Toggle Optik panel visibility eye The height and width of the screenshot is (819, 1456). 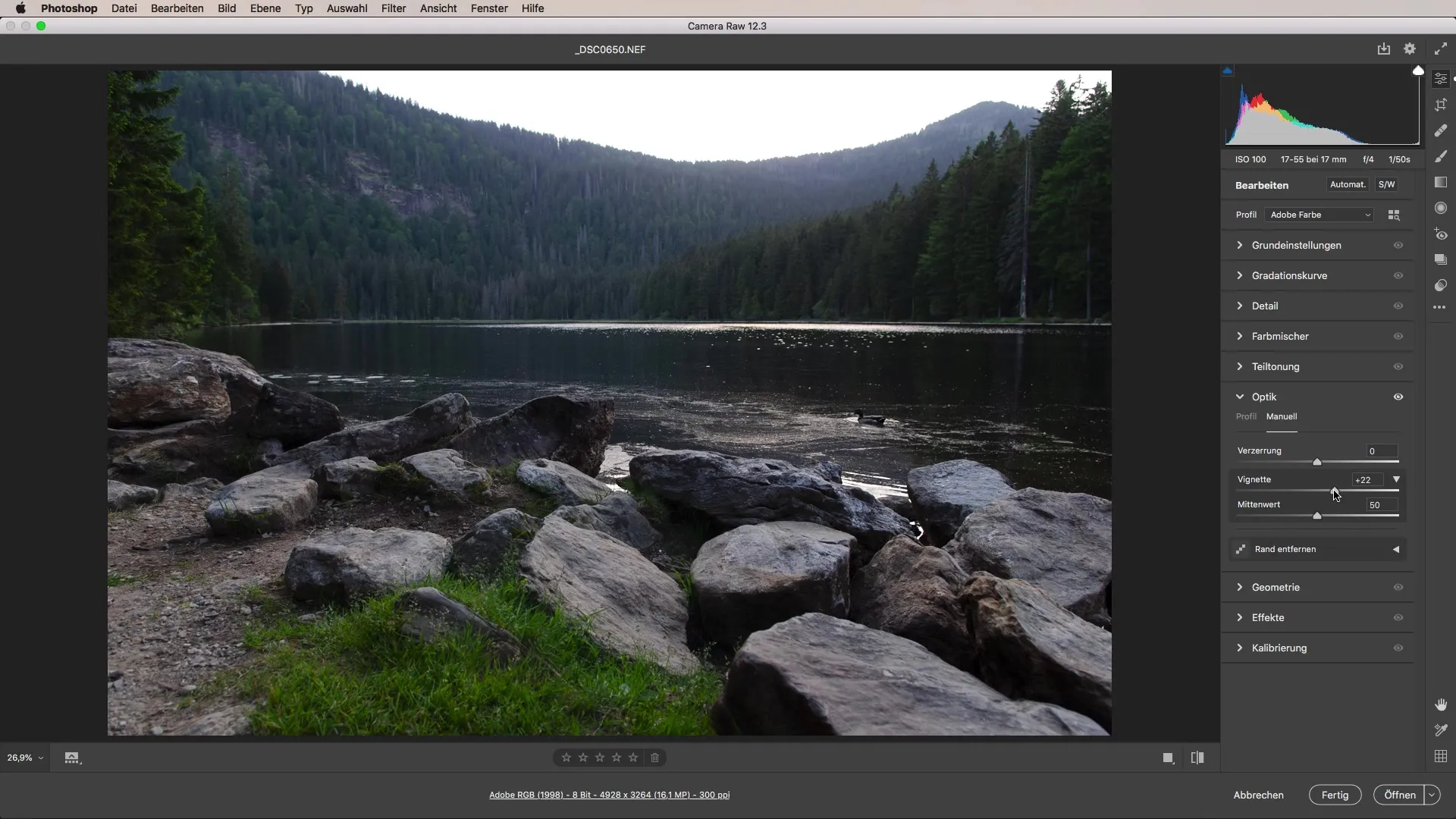coord(1398,397)
